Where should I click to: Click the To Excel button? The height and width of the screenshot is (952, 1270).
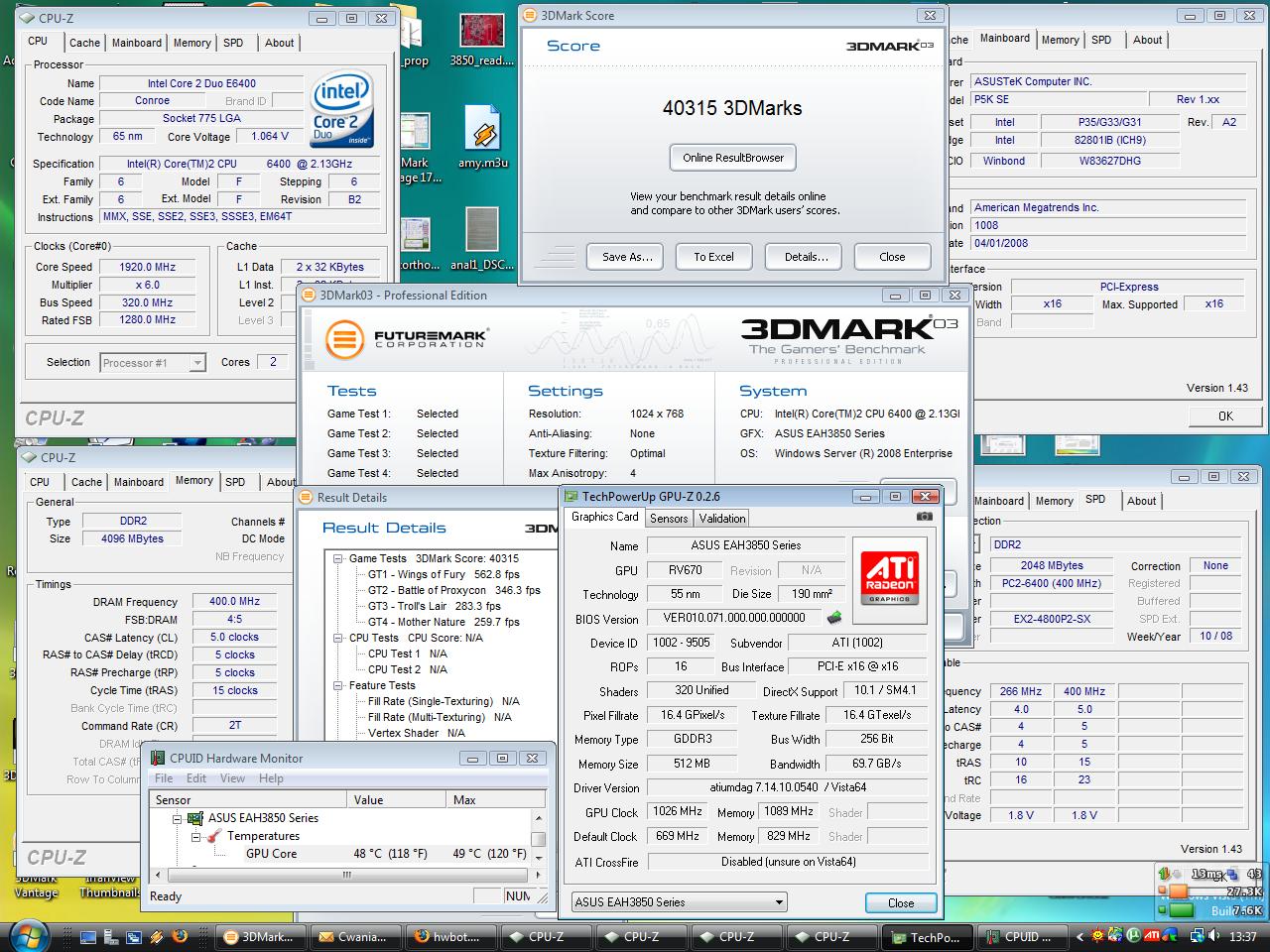tap(714, 257)
